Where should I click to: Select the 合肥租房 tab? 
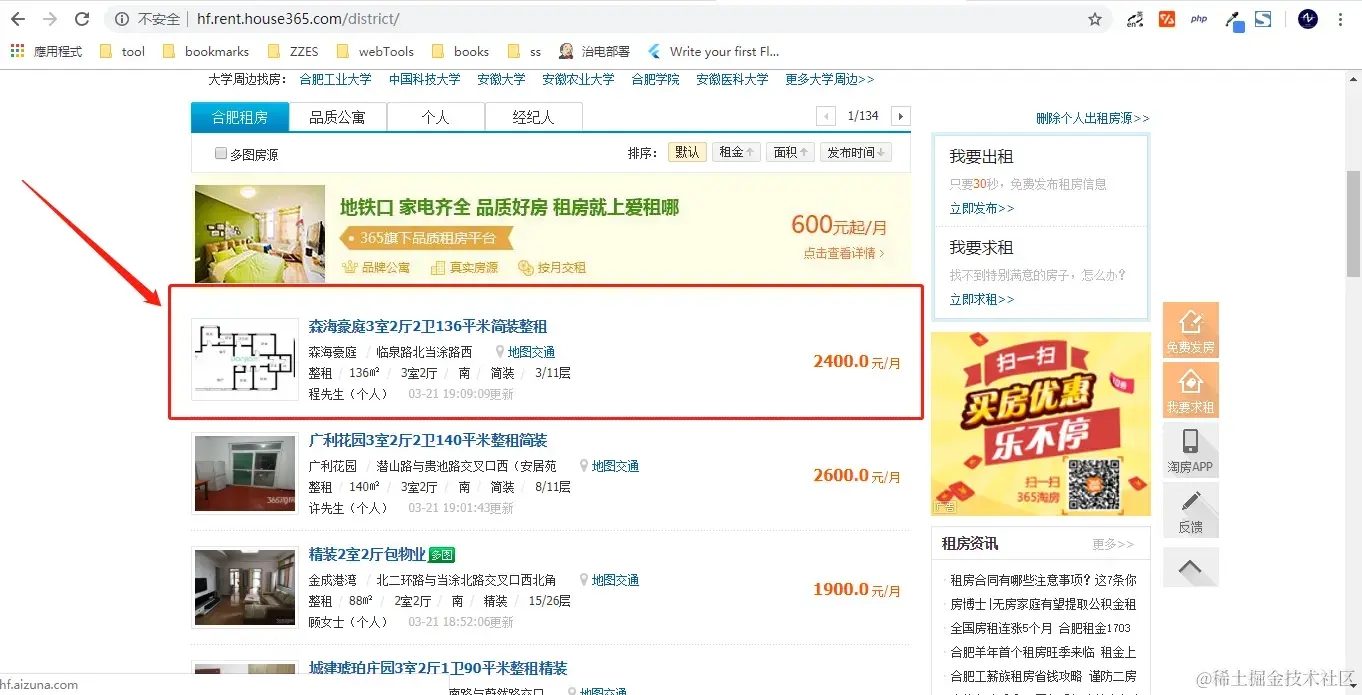(240, 117)
